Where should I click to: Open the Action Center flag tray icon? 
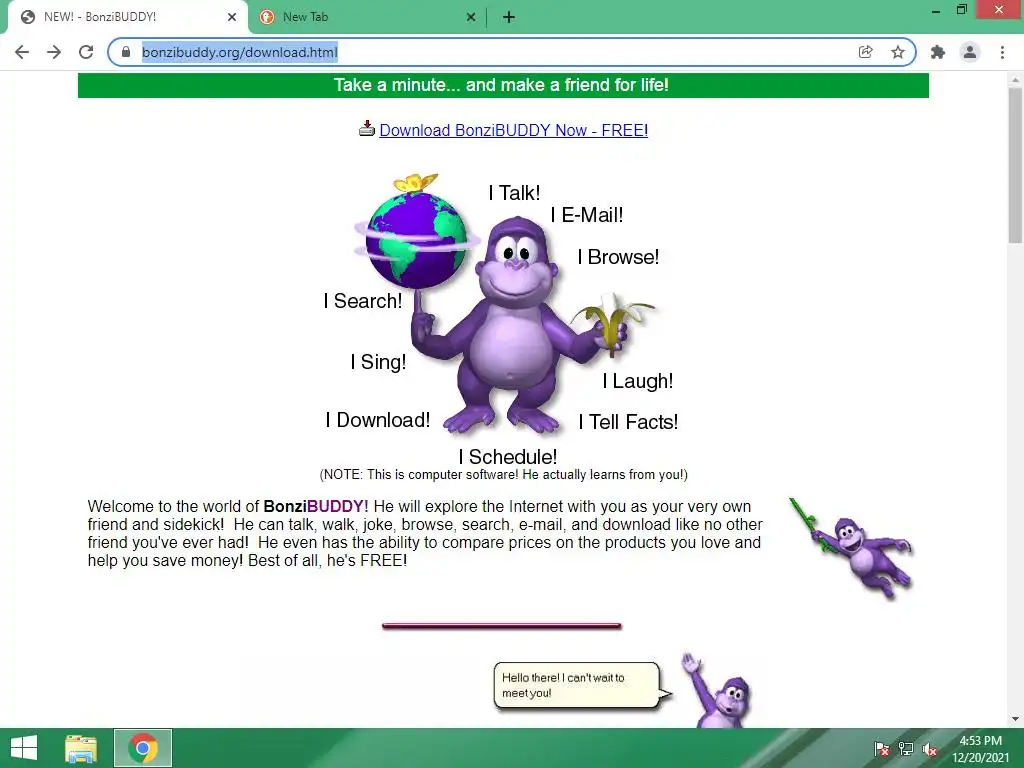pos(882,748)
